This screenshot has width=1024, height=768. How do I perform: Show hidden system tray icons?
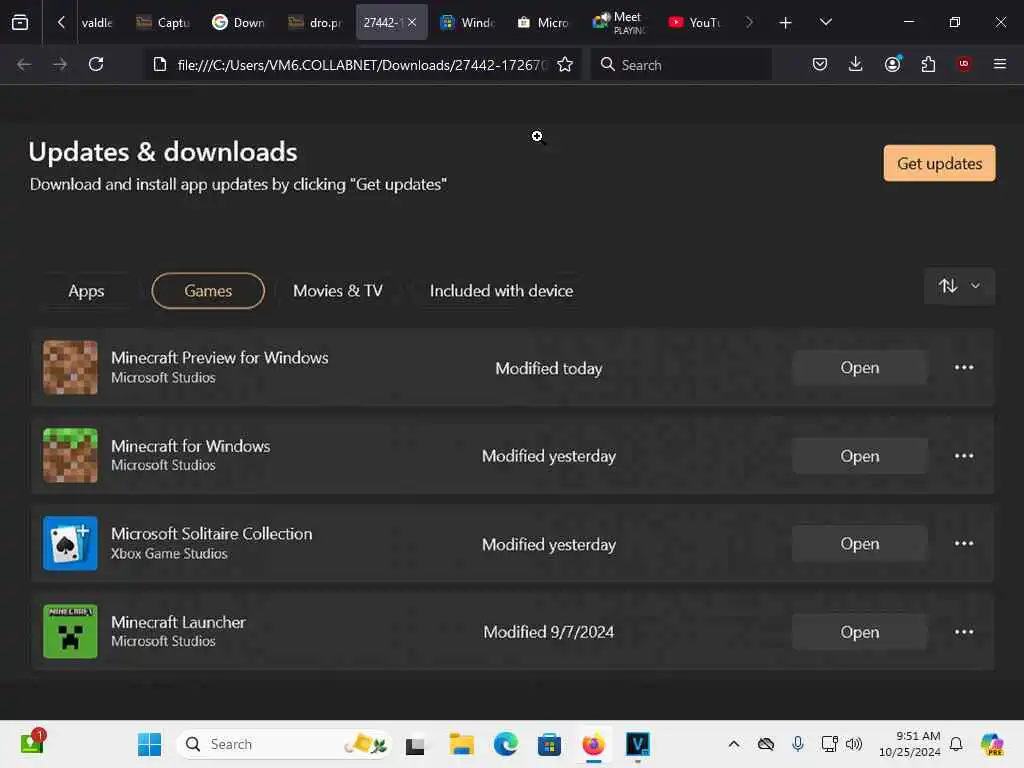point(733,744)
